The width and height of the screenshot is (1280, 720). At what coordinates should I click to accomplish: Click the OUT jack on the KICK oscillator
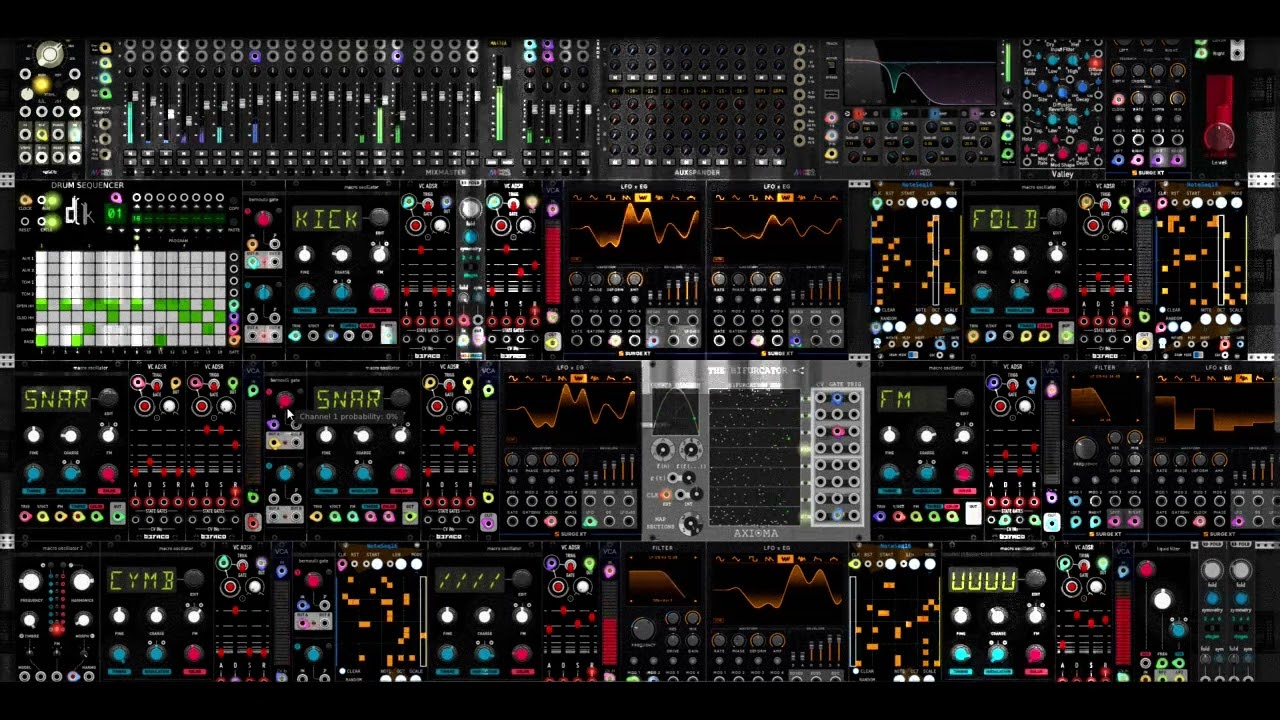(x=389, y=335)
